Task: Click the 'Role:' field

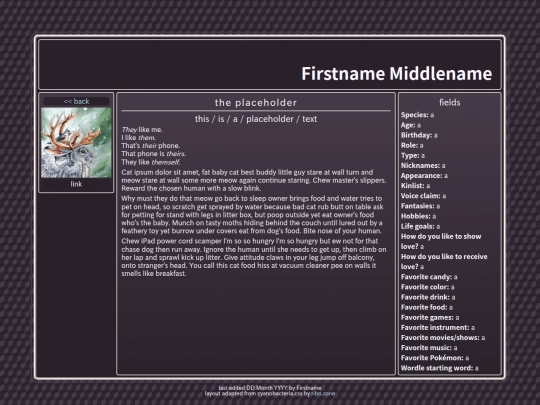Action: [x=412, y=145]
